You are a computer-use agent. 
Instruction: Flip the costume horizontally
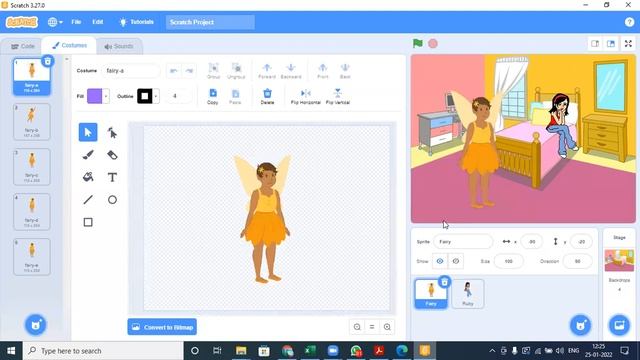(305, 97)
